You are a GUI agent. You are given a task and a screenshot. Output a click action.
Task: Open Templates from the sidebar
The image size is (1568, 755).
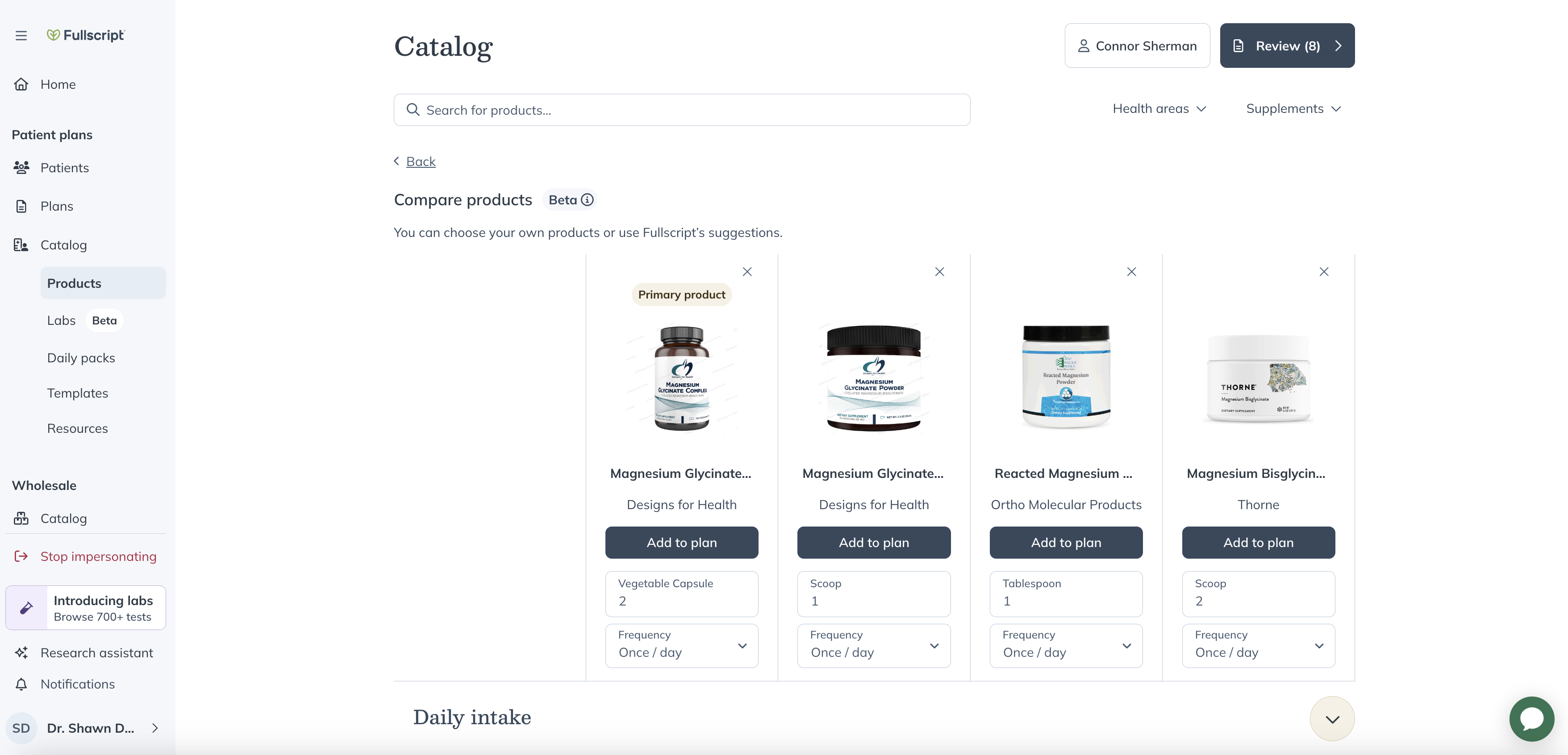coord(77,393)
